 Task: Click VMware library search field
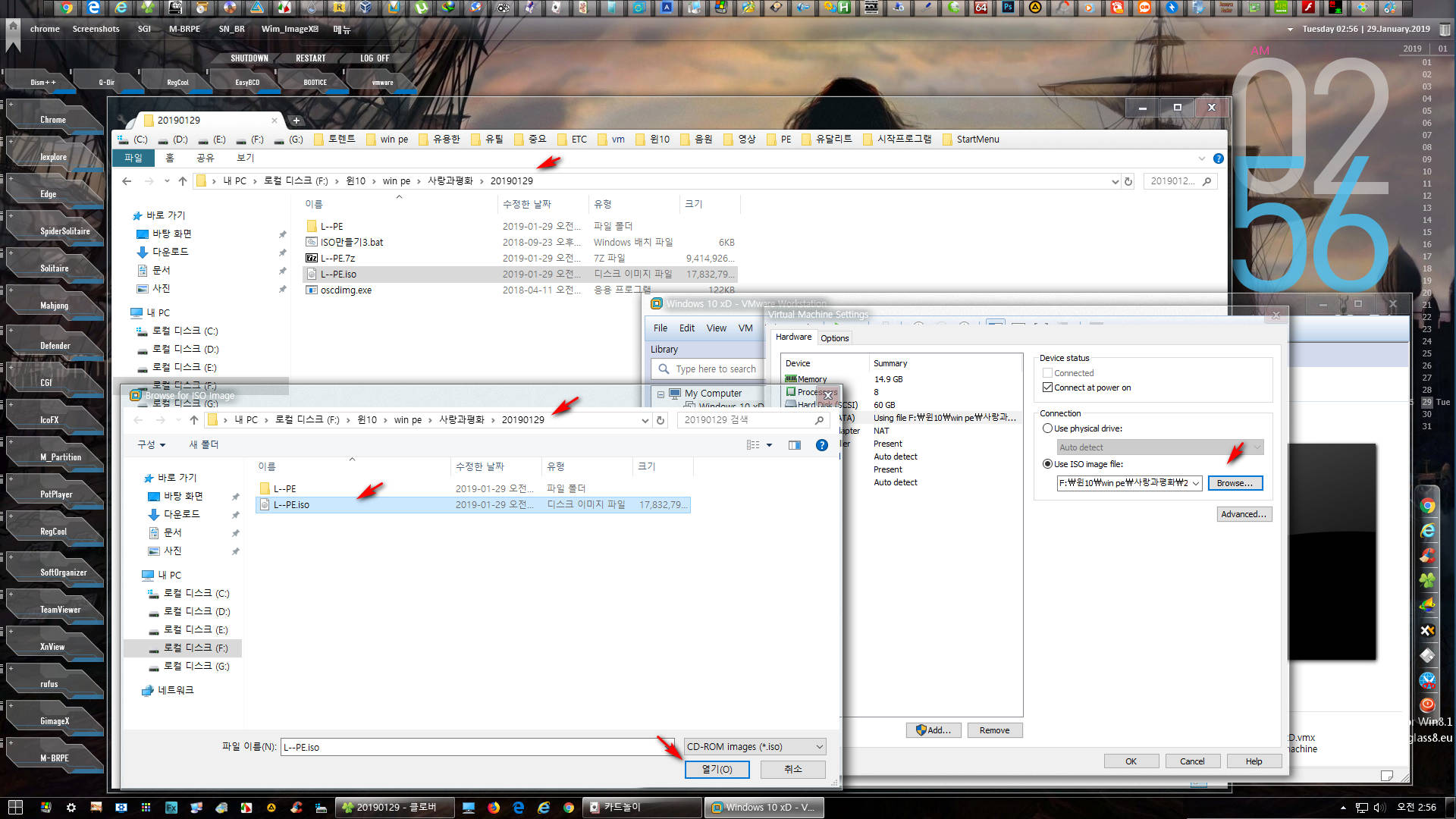click(708, 369)
